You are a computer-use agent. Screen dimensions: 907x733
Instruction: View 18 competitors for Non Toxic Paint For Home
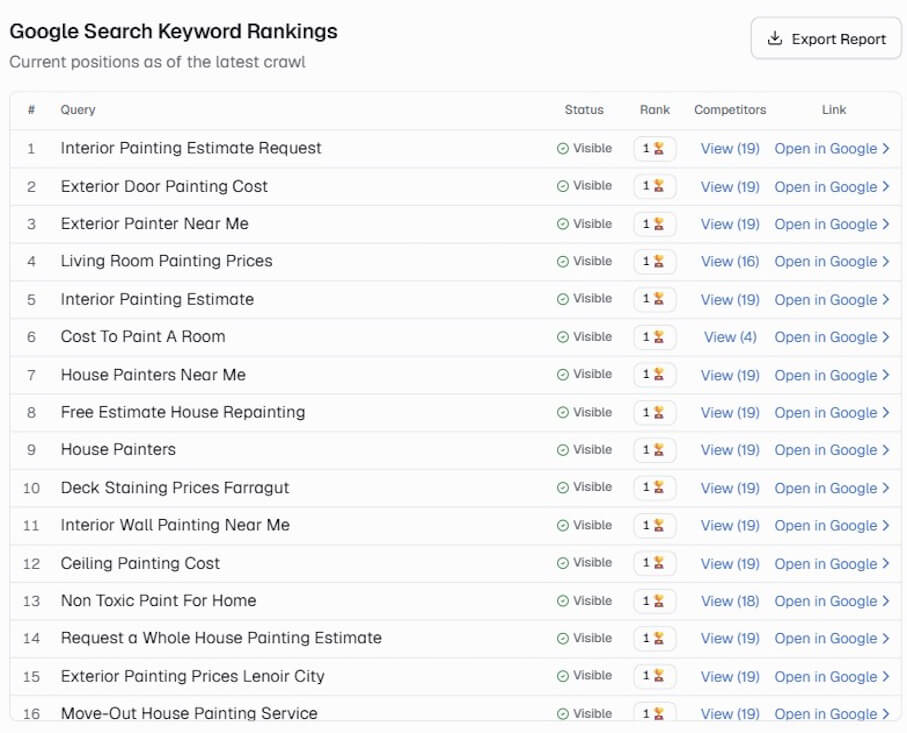tap(730, 601)
